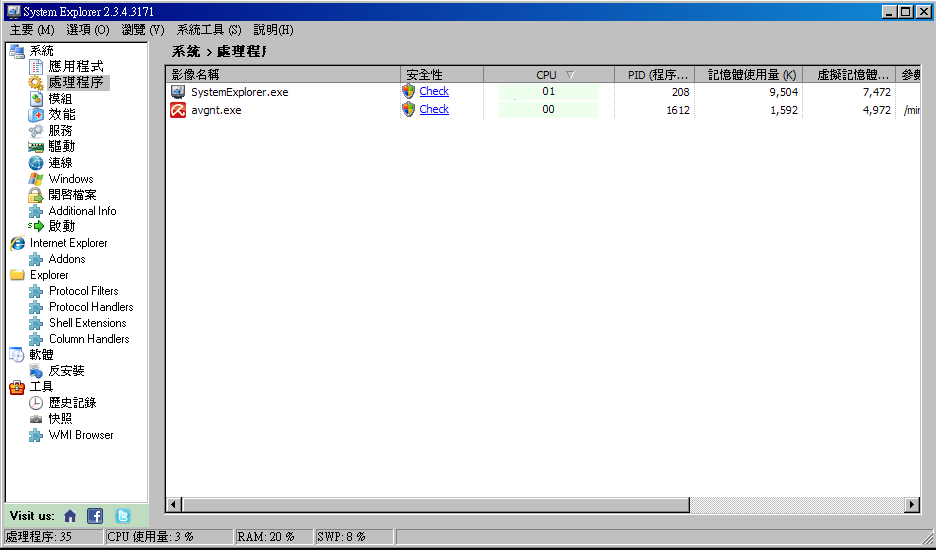Open the Twitter page icon

122,516
